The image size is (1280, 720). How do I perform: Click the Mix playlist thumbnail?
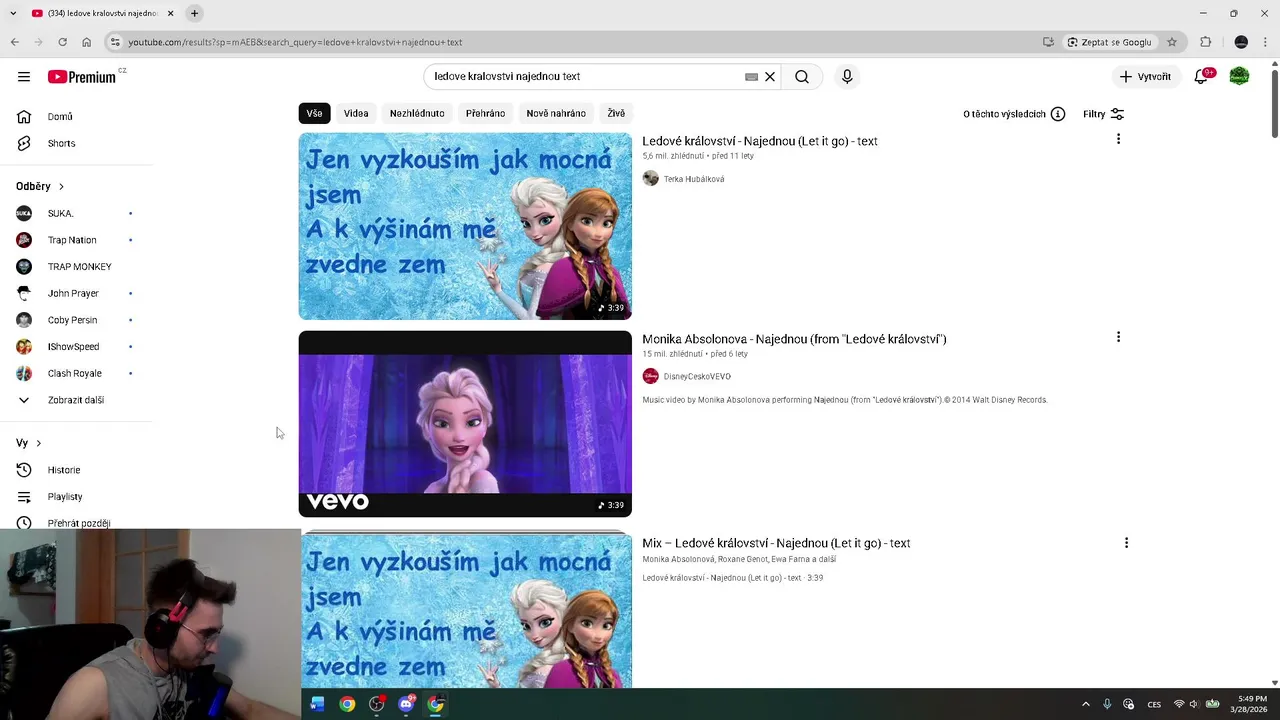click(x=465, y=610)
